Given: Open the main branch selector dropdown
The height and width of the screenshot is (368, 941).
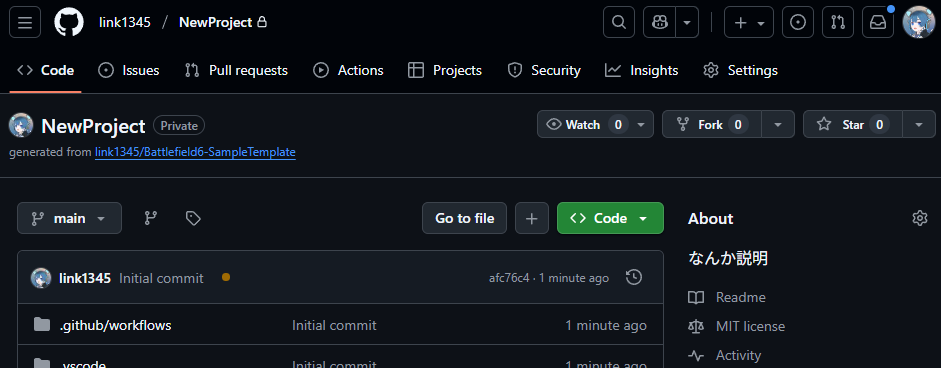Looking at the screenshot, I should (70, 218).
